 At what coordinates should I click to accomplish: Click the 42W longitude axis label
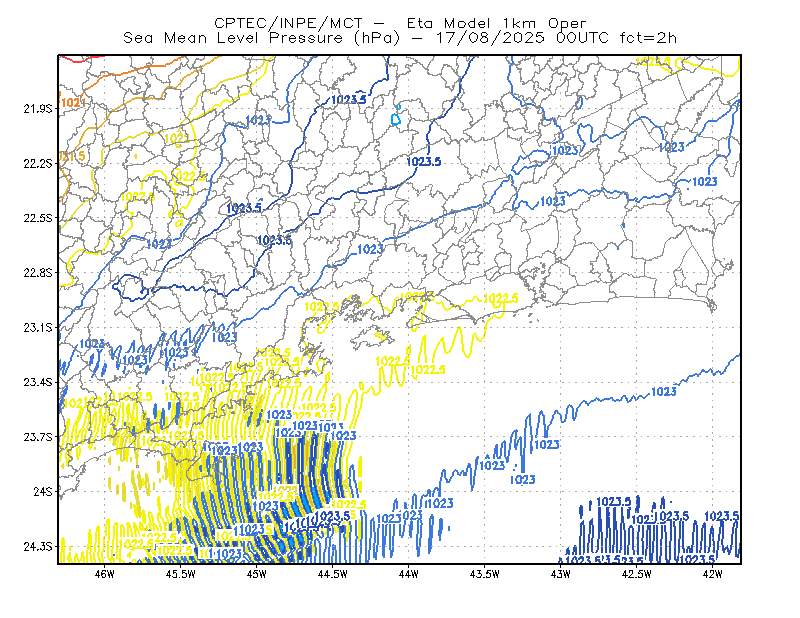(x=712, y=574)
